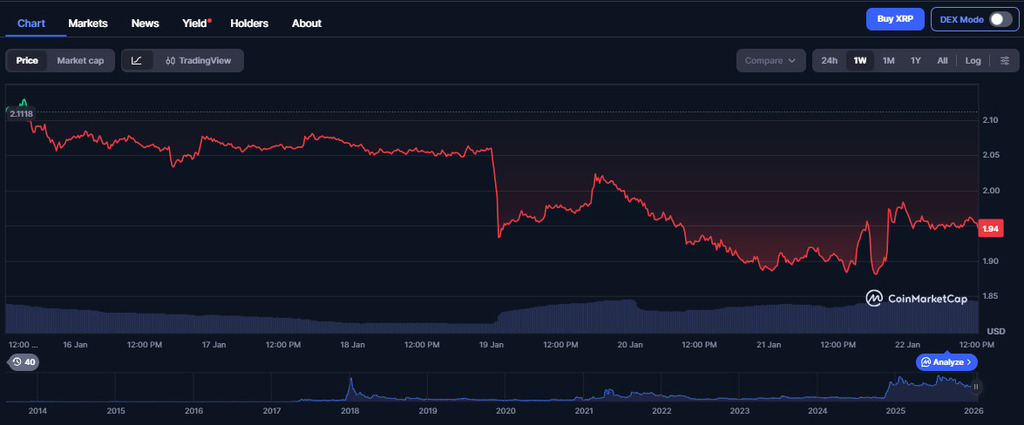The image size is (1024, 425).
Task: Open chart settings sliders icon
Action: 1005,61
